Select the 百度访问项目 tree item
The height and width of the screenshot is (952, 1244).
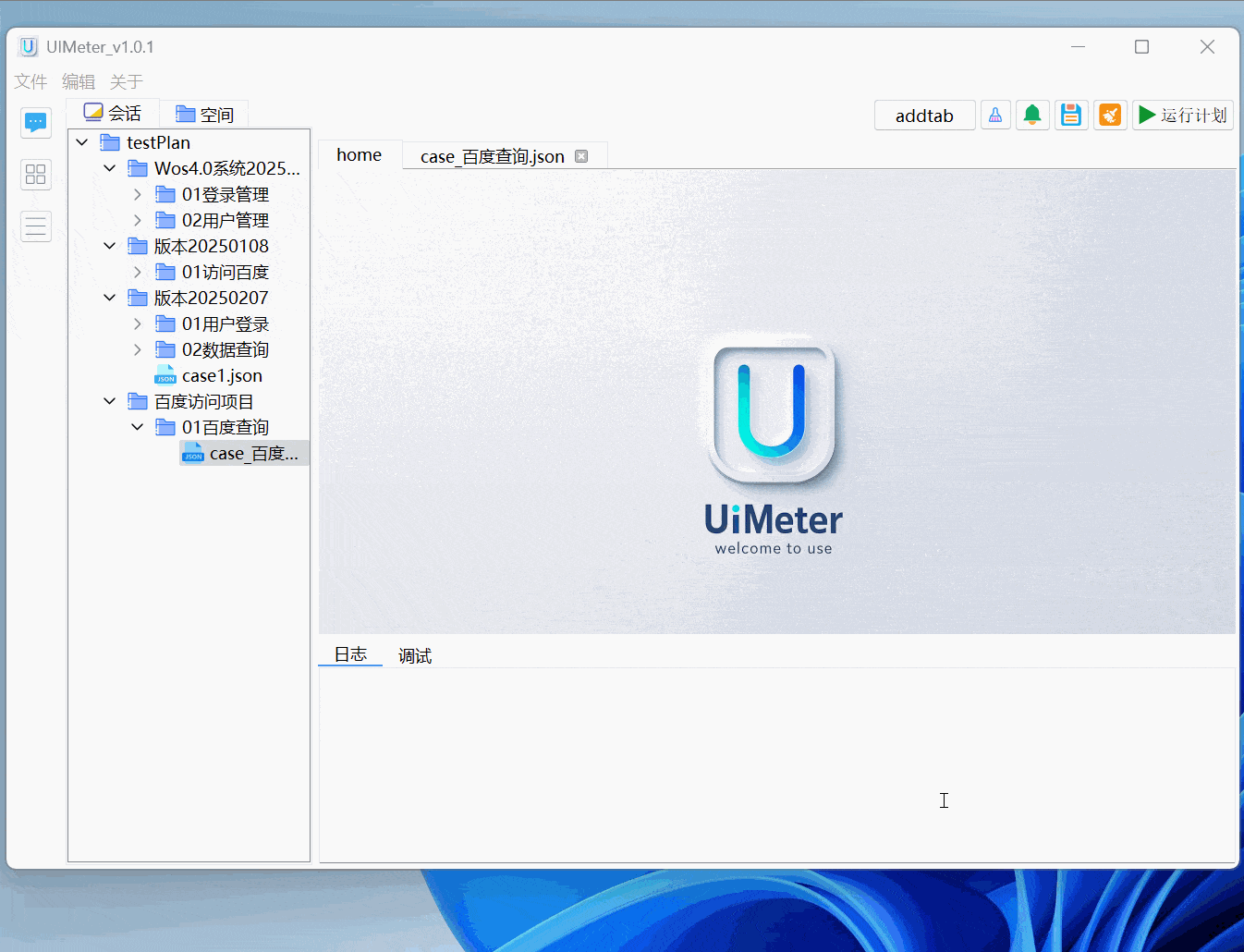pos(204,401)
